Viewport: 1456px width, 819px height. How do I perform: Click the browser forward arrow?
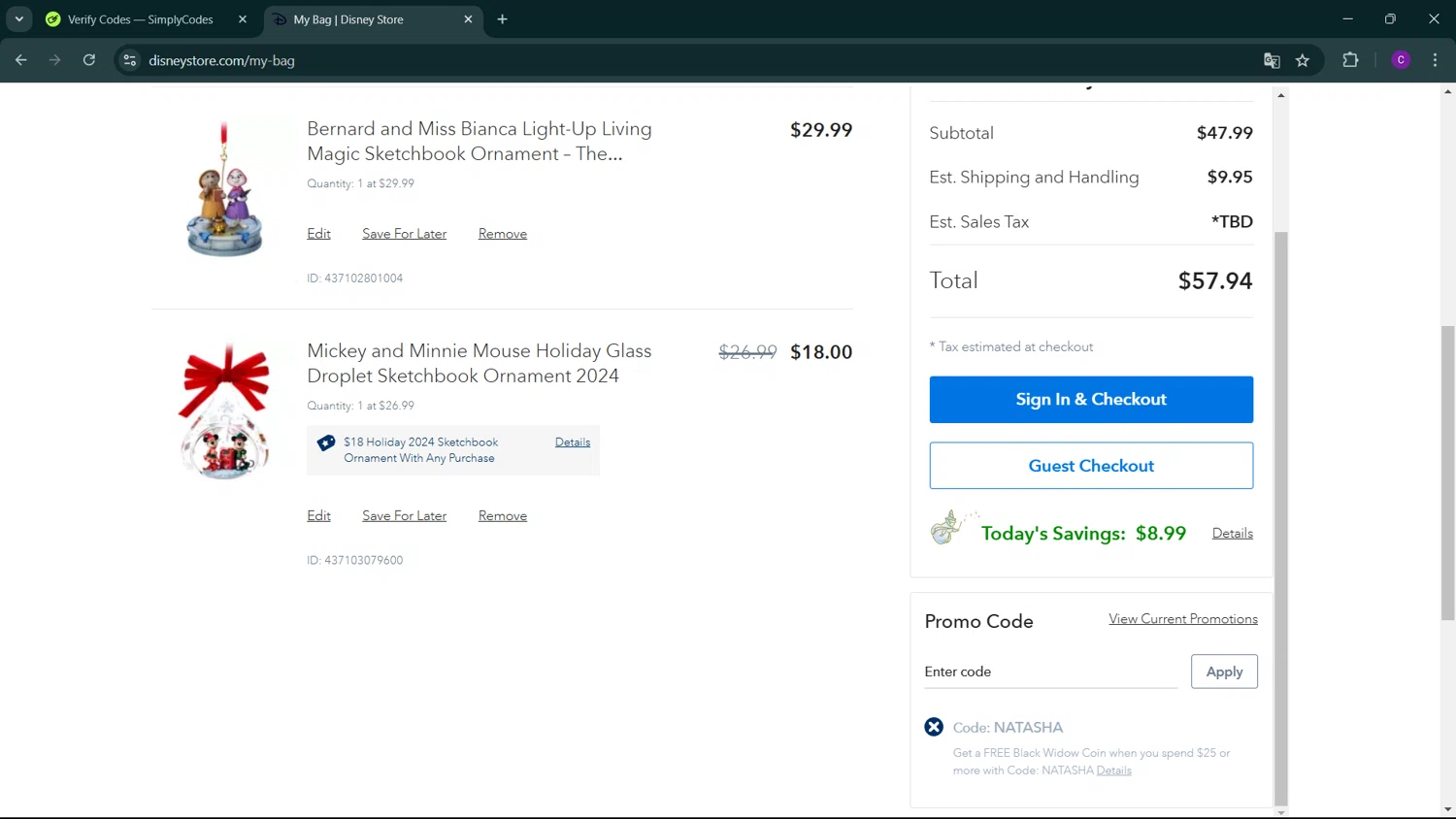coord(54,60)
